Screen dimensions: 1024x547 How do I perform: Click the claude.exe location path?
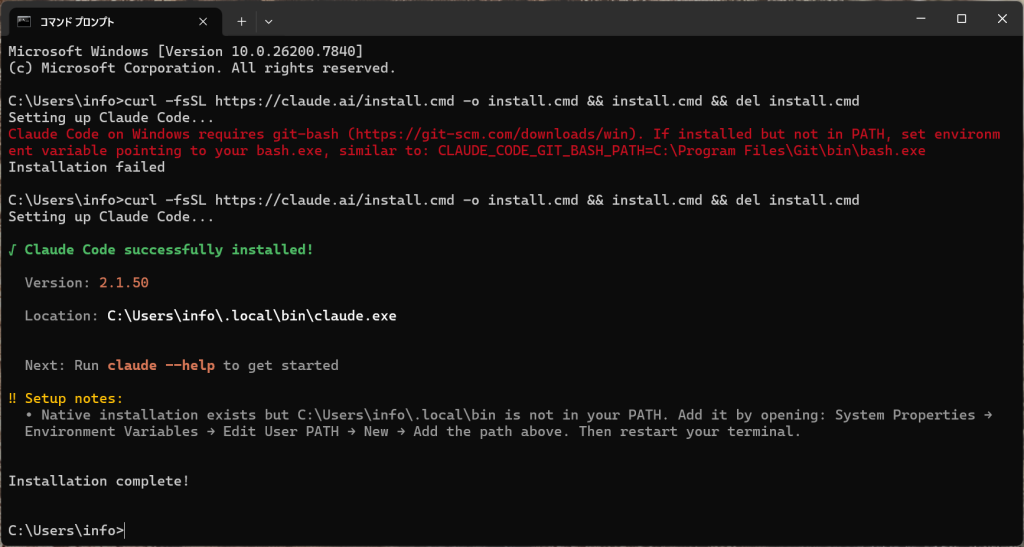pos(252,316)
